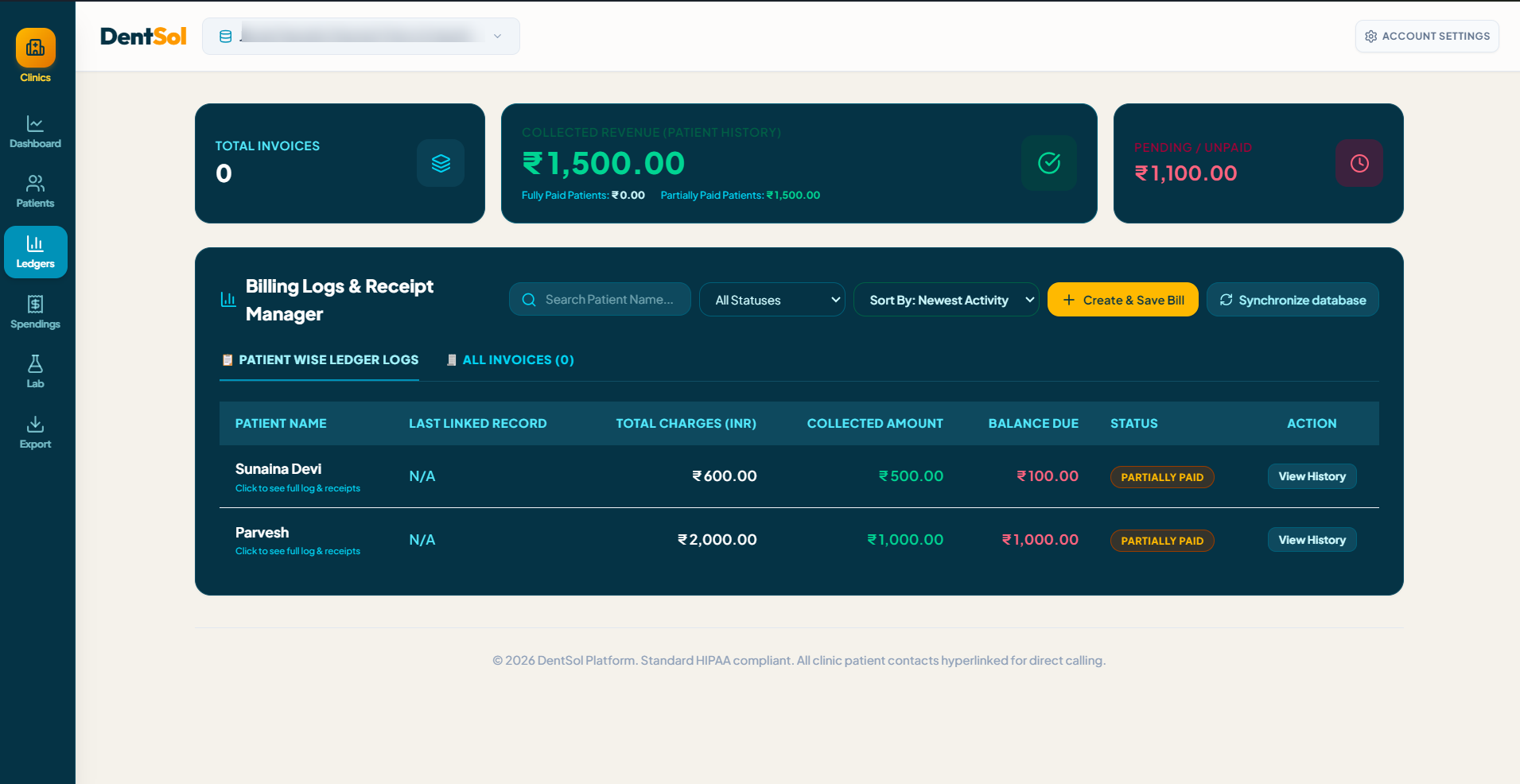
Task: Open Spendings from the sidebar
Action: [35, 312]
